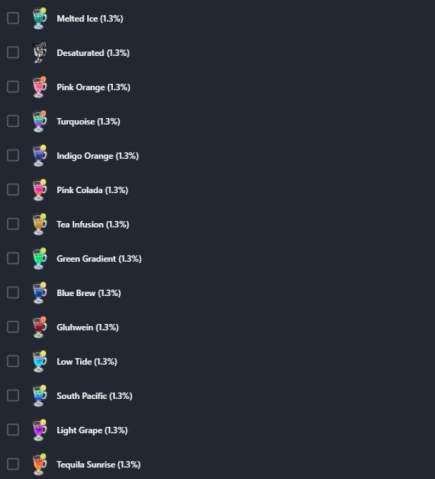Click the Low Tide cocktail icon
435x479 pixels.
39,362
